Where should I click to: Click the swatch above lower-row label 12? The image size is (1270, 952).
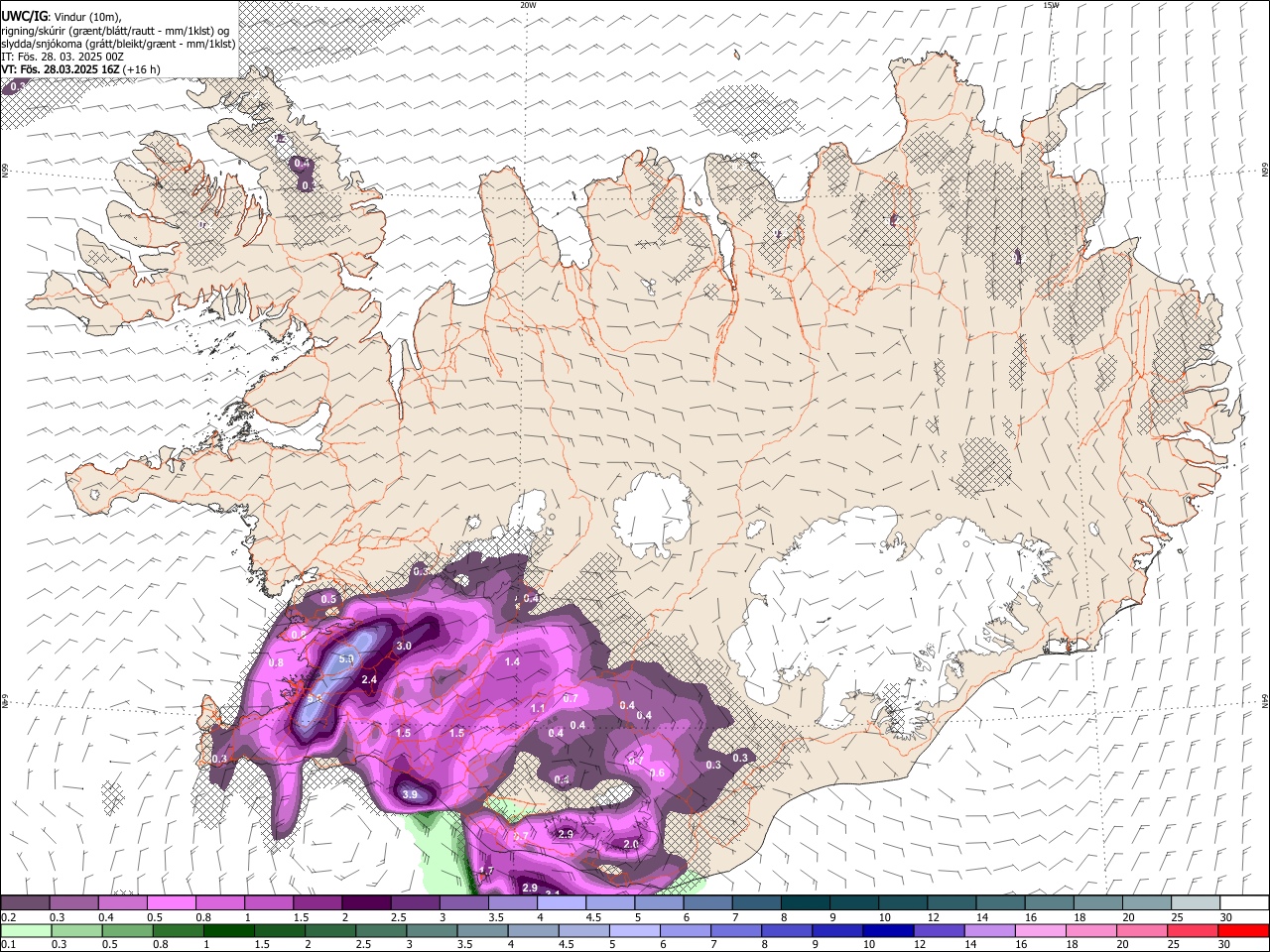coord(939,931)
